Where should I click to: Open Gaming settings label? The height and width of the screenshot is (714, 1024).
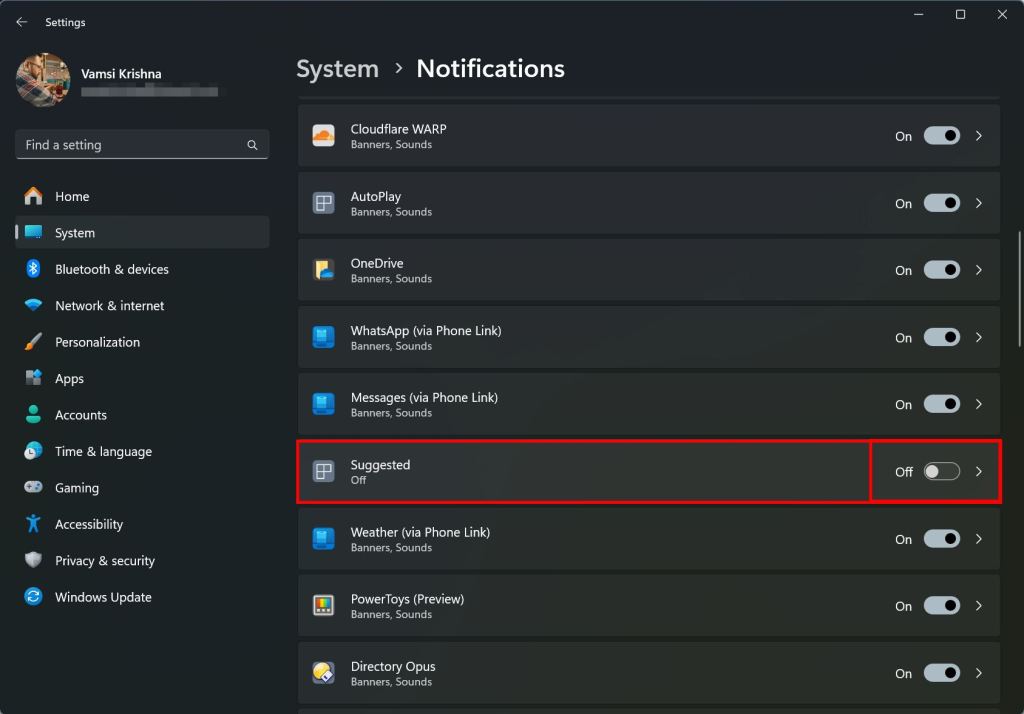pyautogui.click(x=77, y=488)
